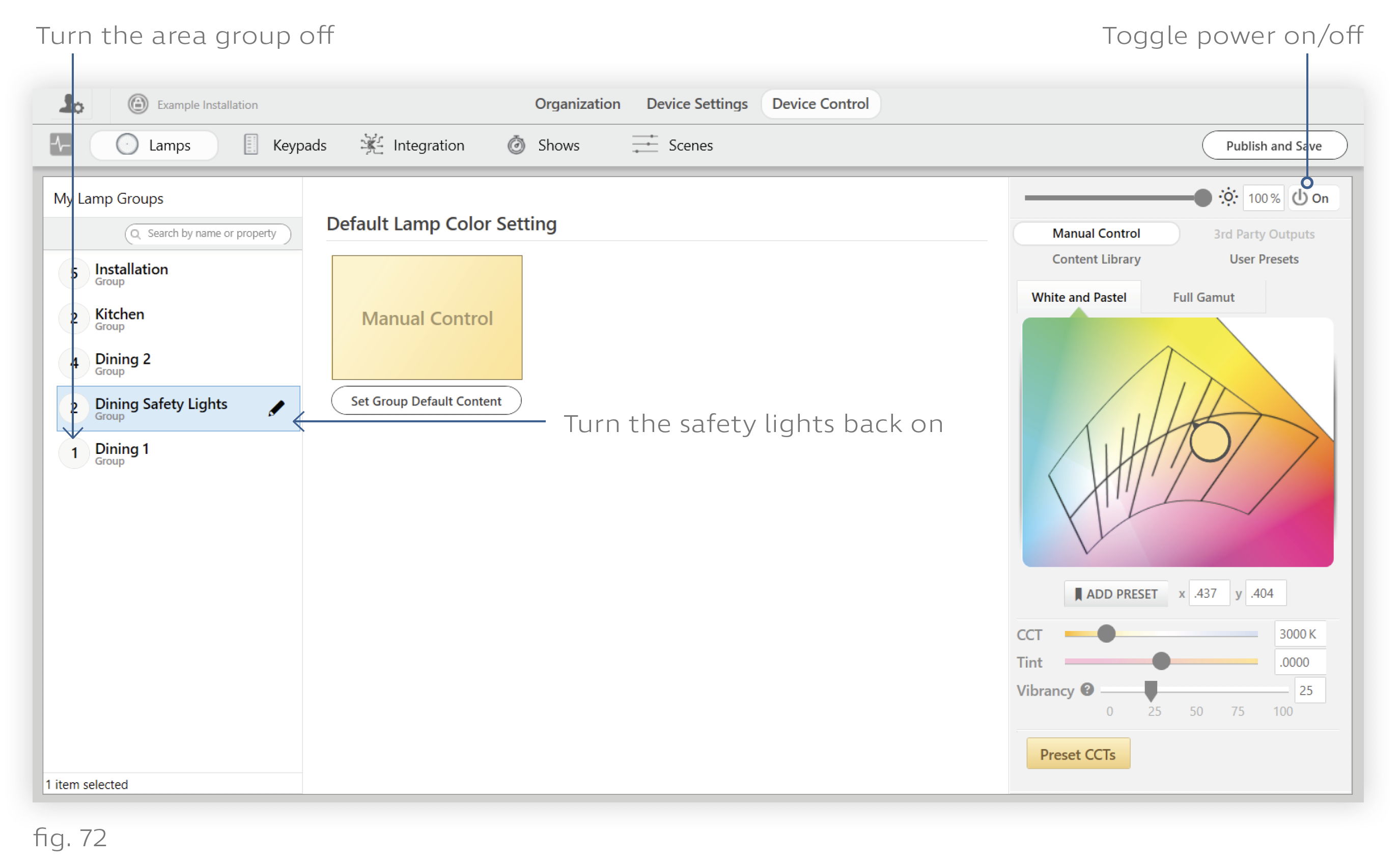Viewport: 1400px width, 863px height.
Task: Click the activity monitor pulse icon
Action: (x=61, y=145)
